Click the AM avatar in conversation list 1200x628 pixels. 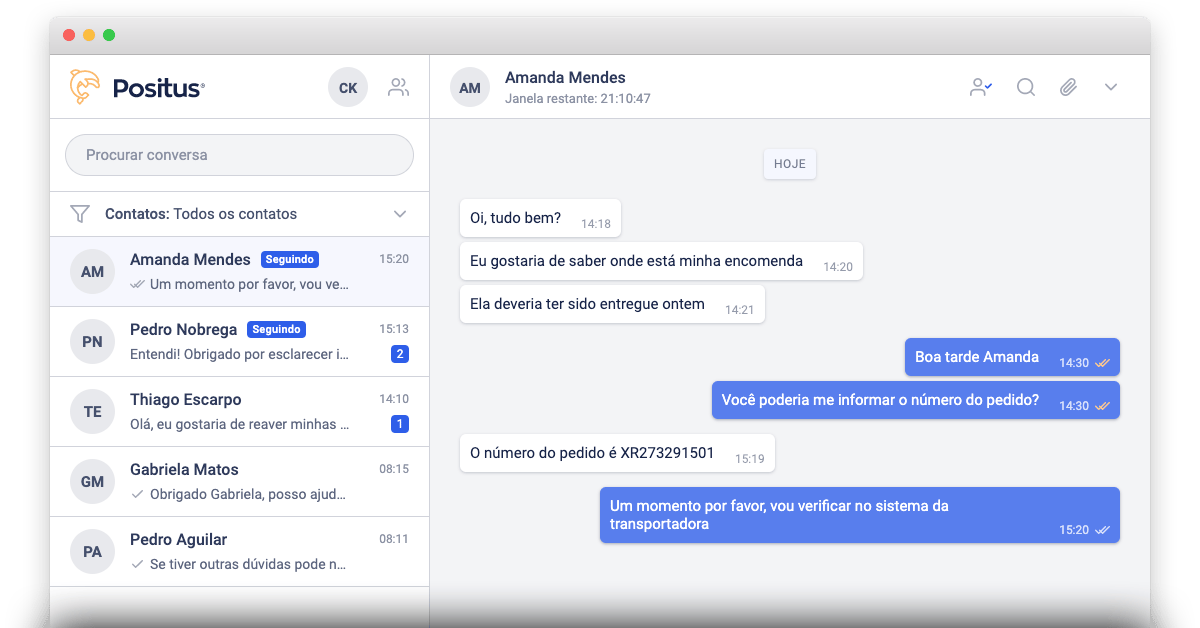click(x=92, y=272)
